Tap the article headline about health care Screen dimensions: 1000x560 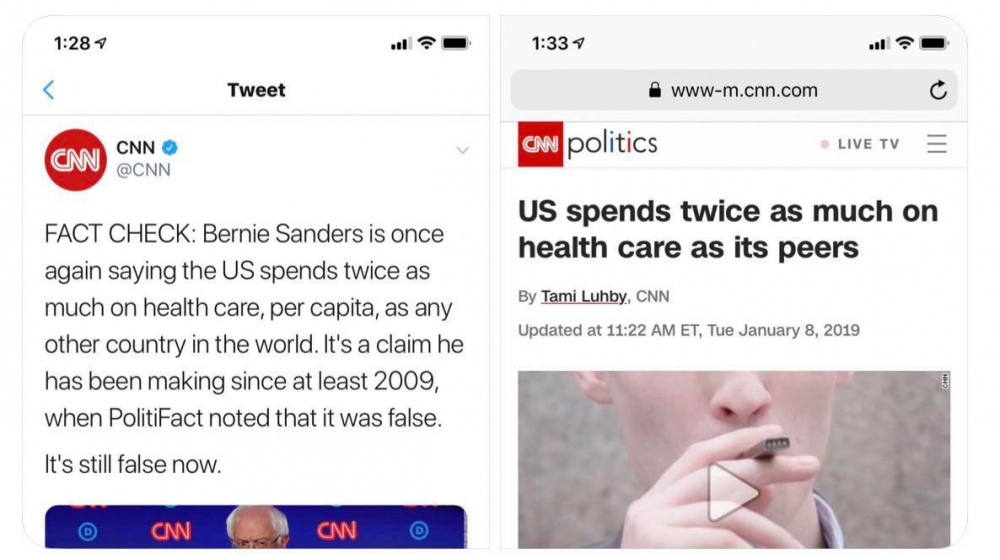tap(727, 229)
